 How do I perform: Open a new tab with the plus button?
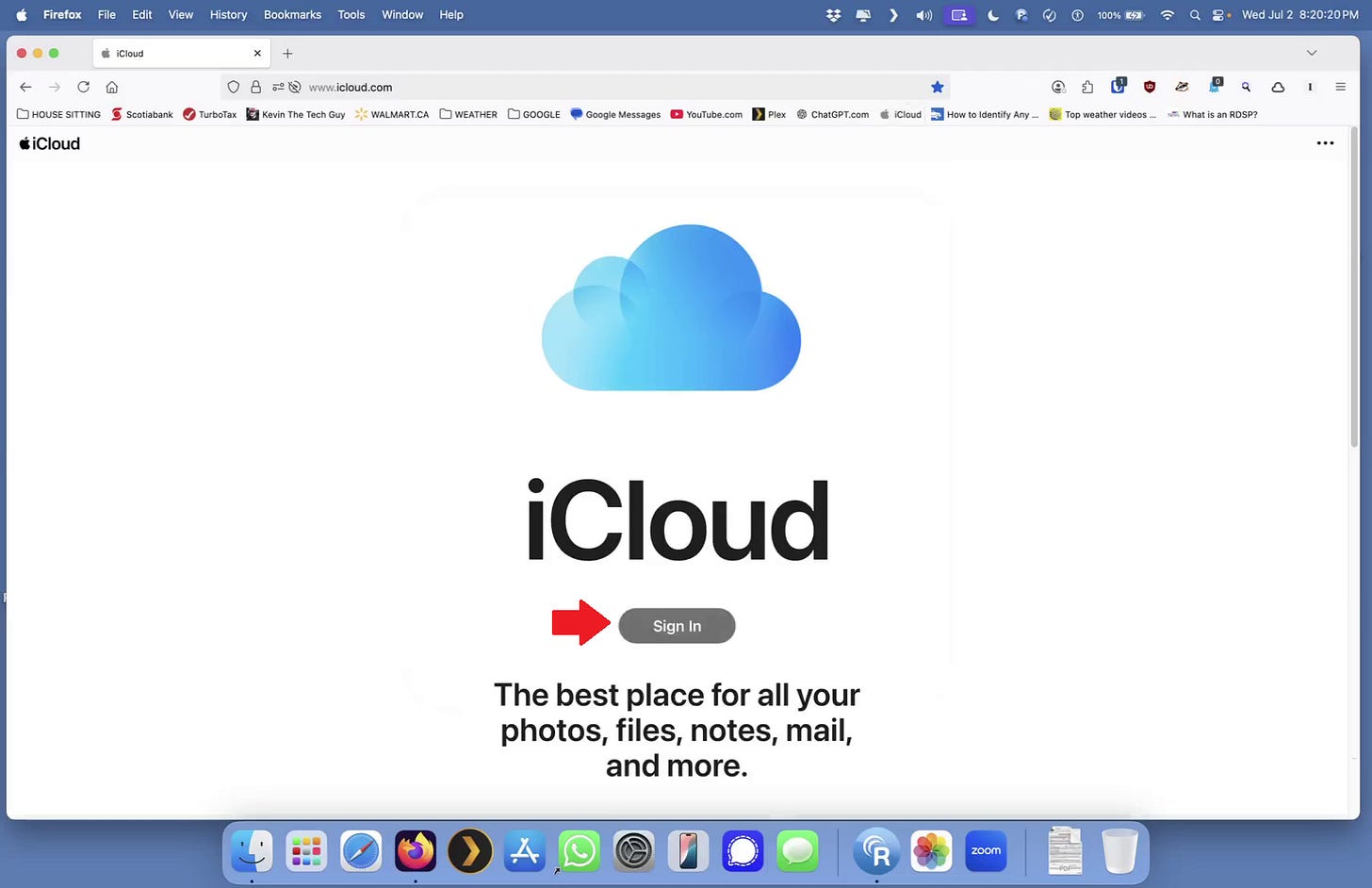pos(287,54)
